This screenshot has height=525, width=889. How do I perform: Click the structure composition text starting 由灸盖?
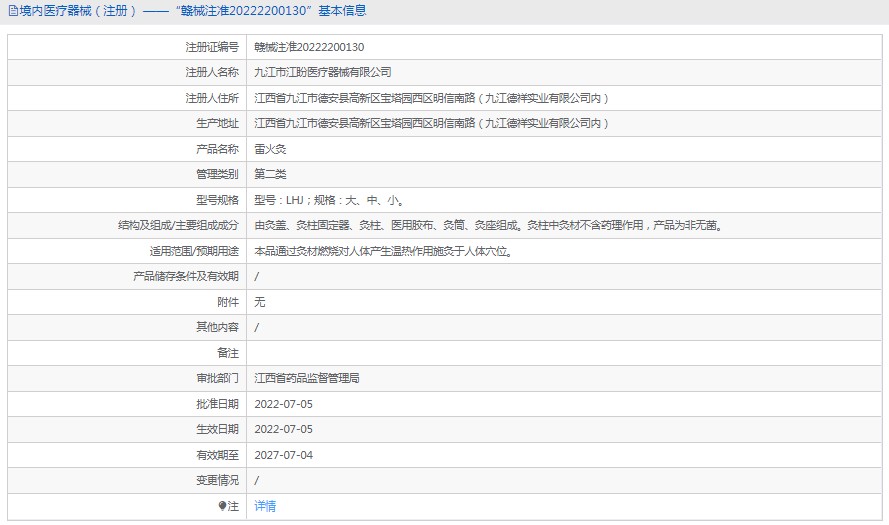point(489,226)
